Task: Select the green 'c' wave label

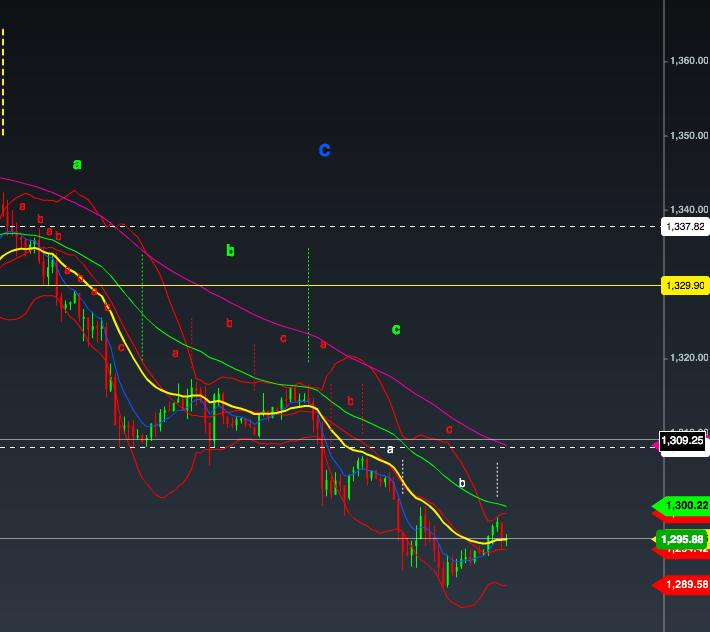Action: point(396,329)
